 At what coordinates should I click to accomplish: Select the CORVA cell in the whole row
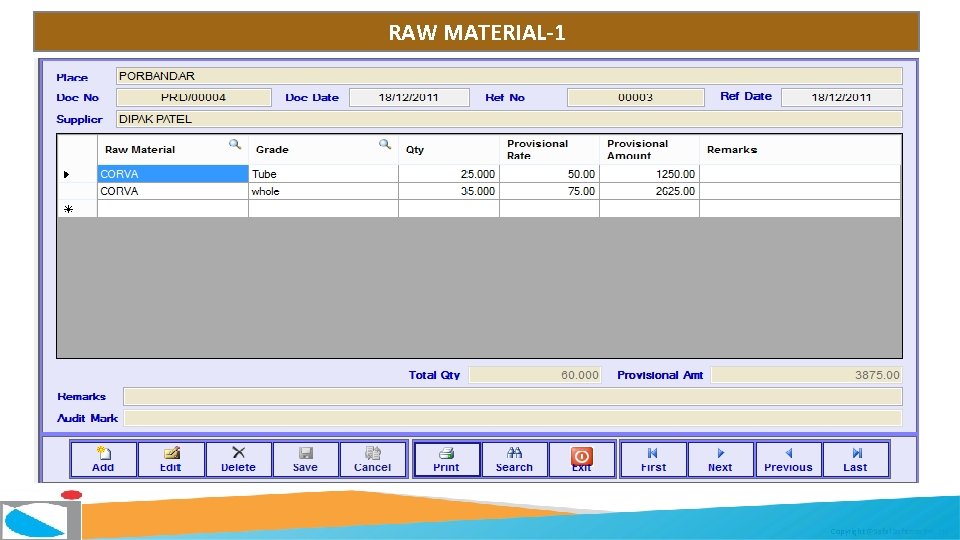pyautogui.click(x=173, y=191)
